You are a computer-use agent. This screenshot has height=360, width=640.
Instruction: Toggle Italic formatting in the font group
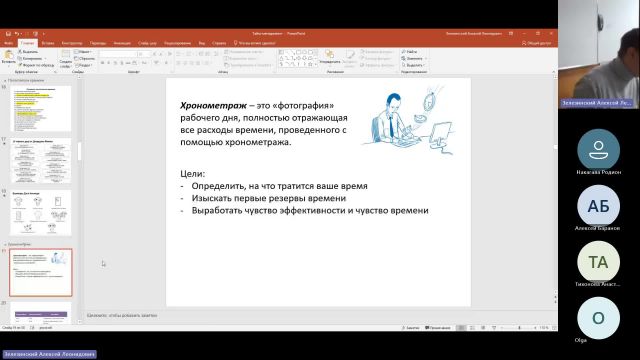coord(109,63)
